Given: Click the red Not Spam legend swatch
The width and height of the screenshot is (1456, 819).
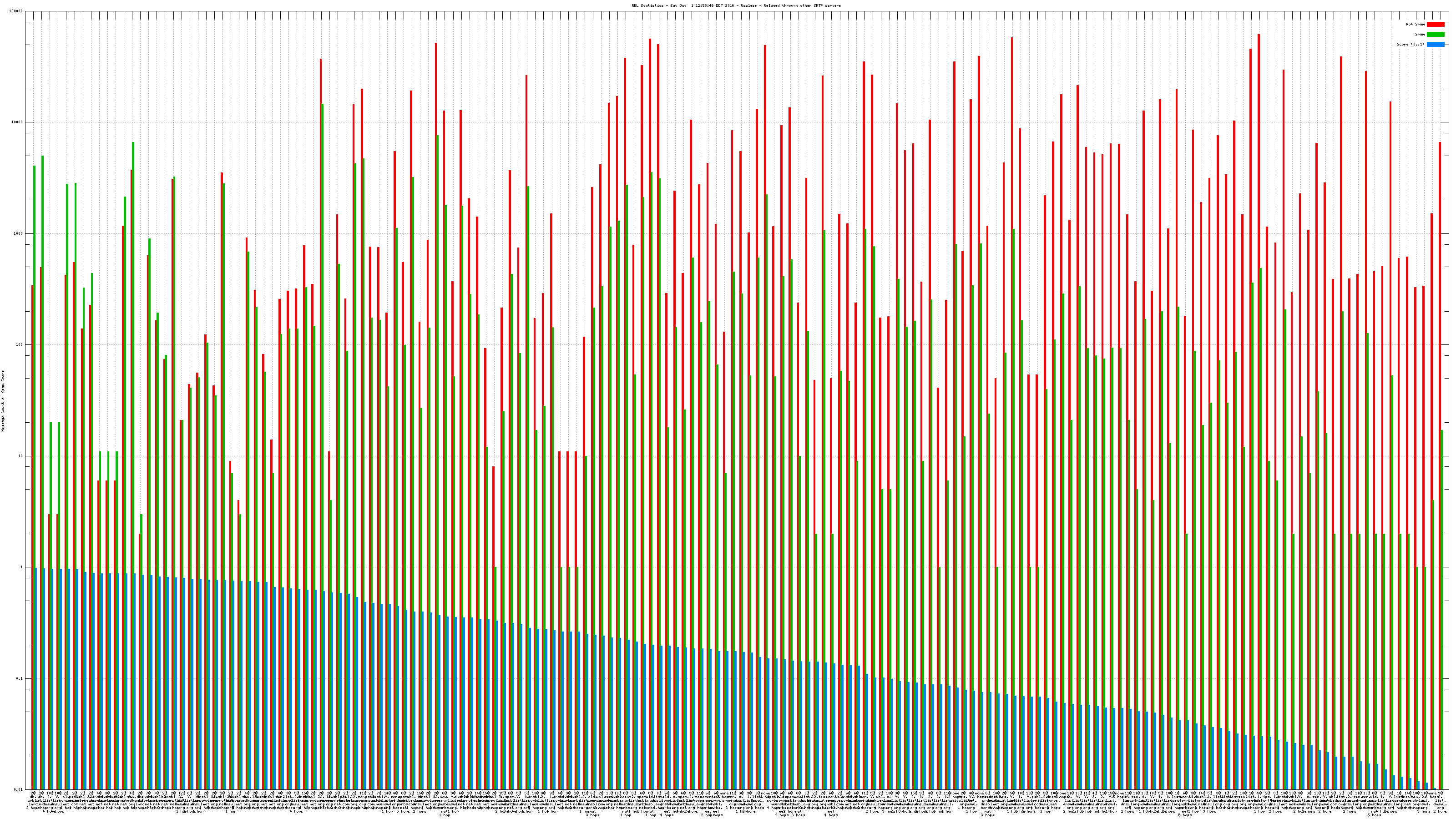Looking at the screenshot, I should 1436,24.
